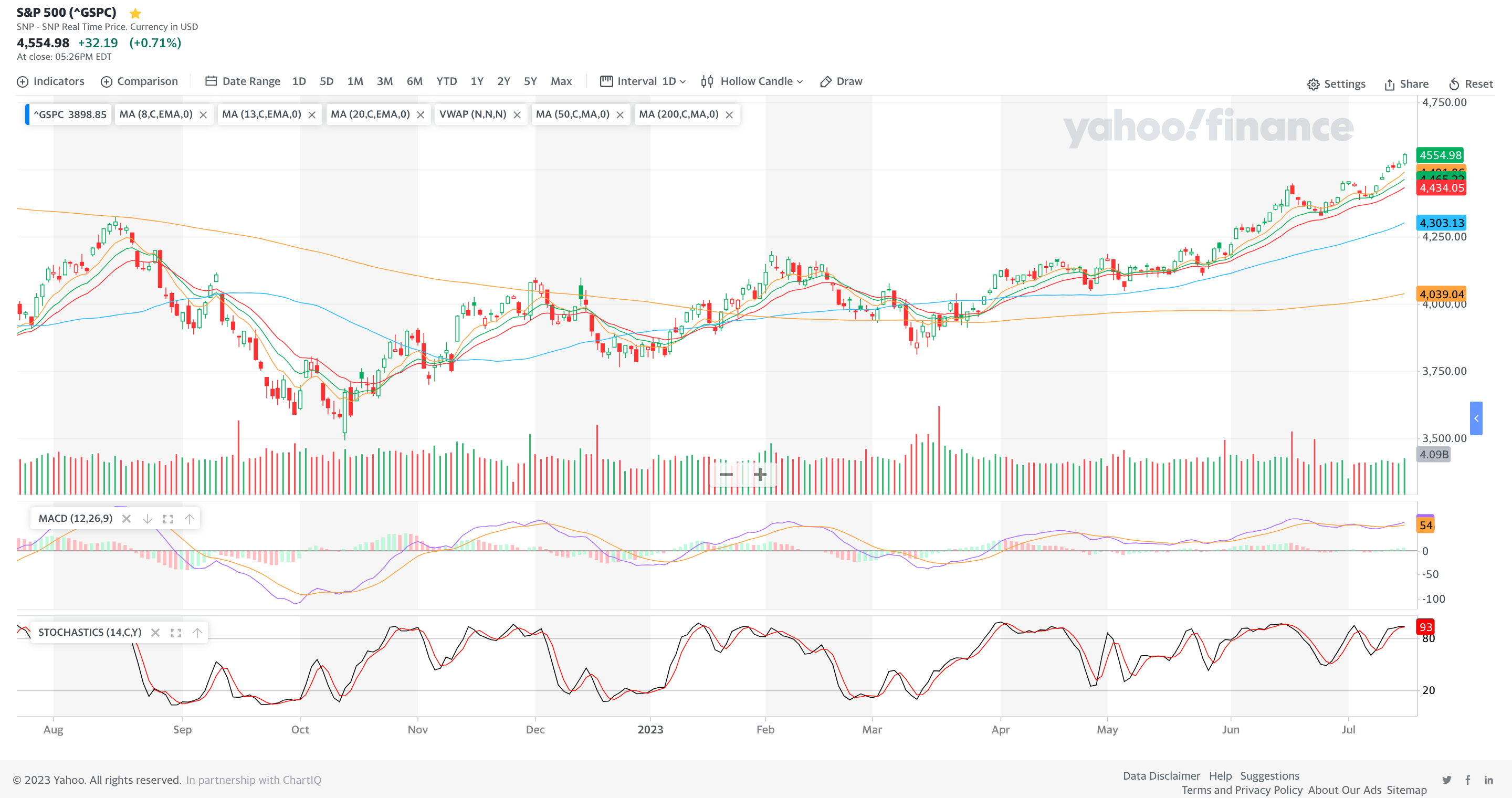
Task: Zoom in with the plus button
Action: [x=760, y=475]
